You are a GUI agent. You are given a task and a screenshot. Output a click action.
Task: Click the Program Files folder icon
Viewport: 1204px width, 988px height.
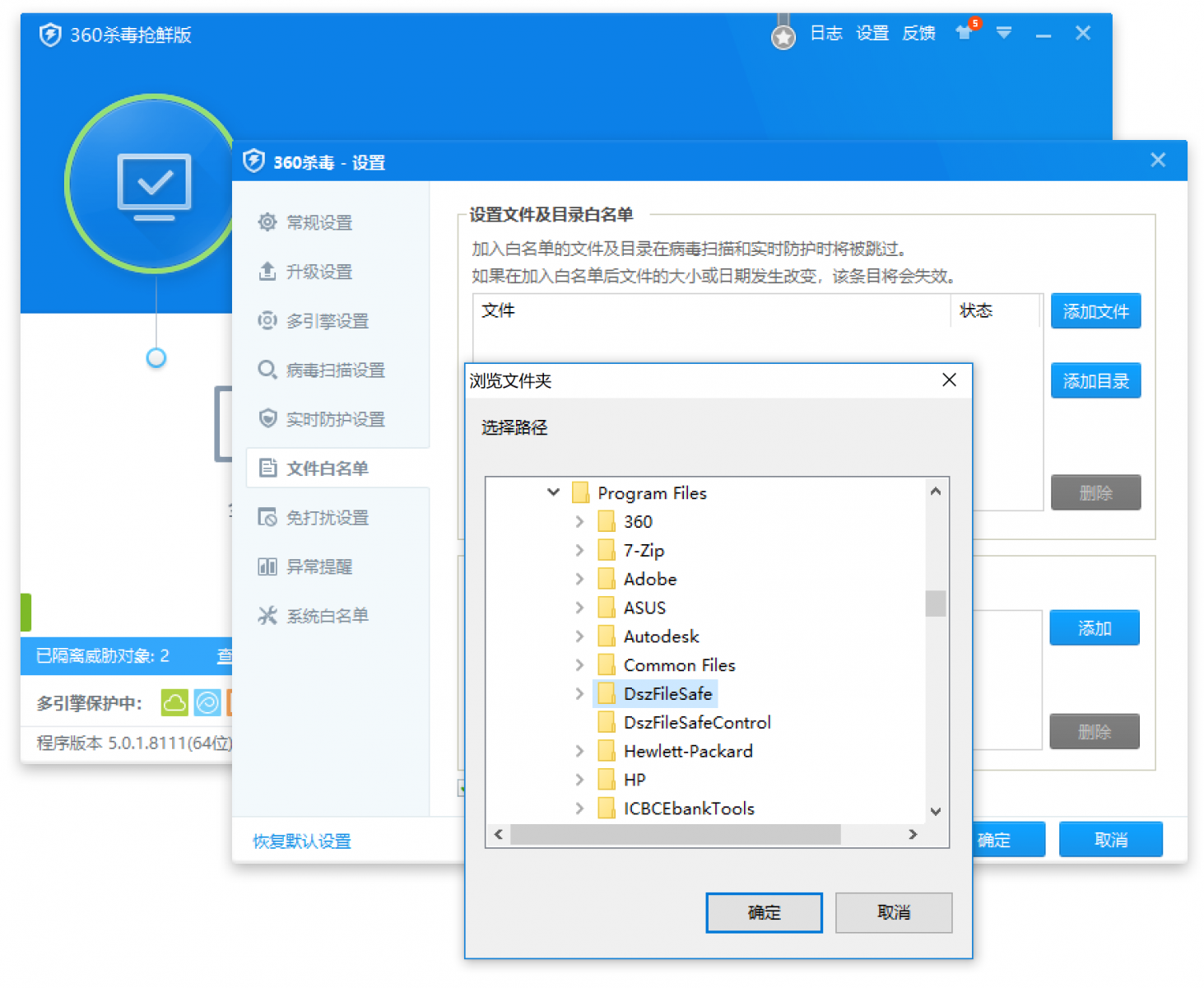tap(580, 492)
